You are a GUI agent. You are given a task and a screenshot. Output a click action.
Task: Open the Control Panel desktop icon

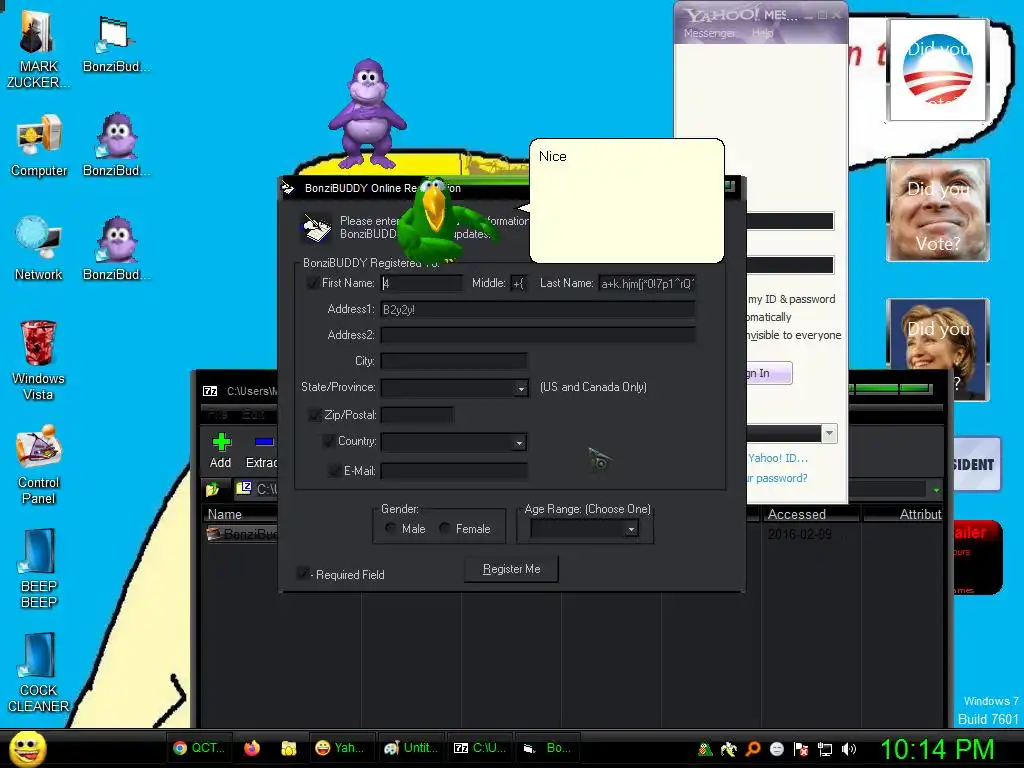tap(39, 465)
